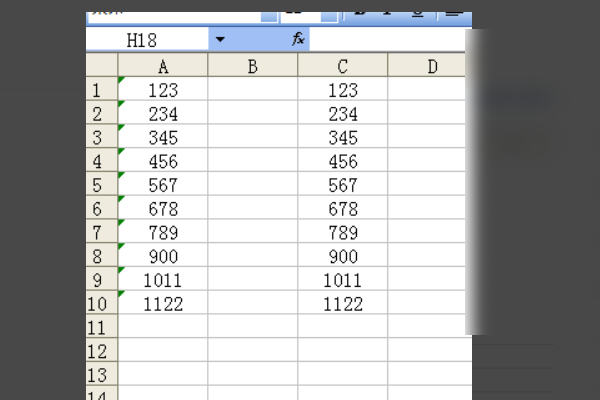Screen dimensions: 600x400
Task: Click empty cell B3
Action: pyautogui.click(x=252, y=137)
